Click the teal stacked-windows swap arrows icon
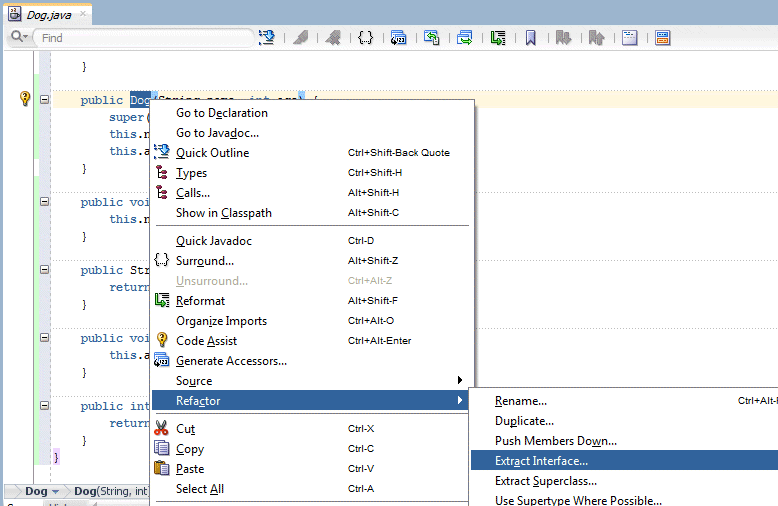 465,38
